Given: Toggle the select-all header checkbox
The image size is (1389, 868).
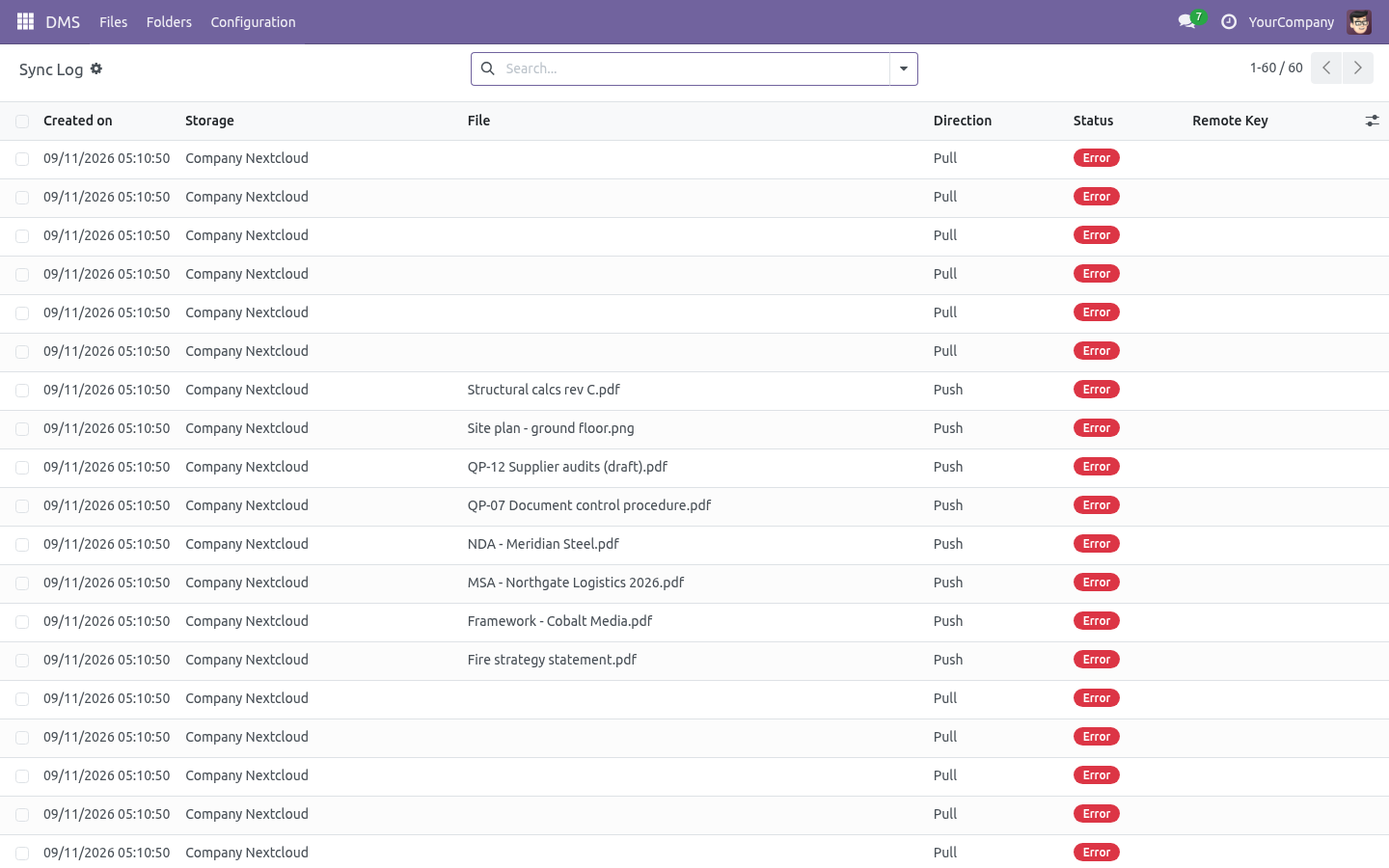Looking at the screenshot, I should 22,121.
